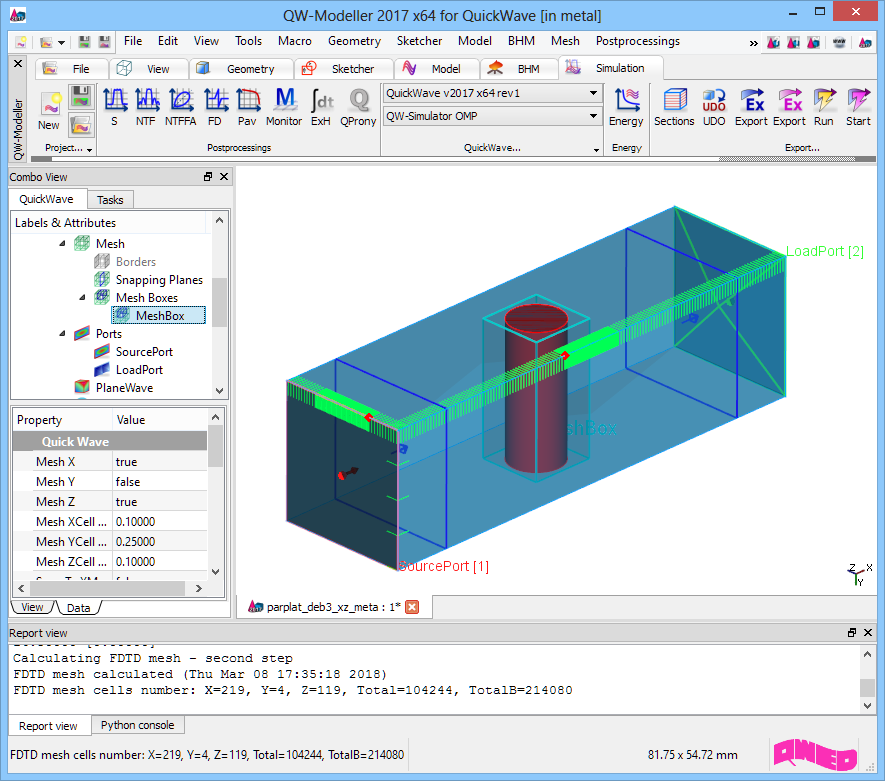The image size is (885, 781).
Task: Click the Energy icon in ribbon
Action: [x=626, y=105]
